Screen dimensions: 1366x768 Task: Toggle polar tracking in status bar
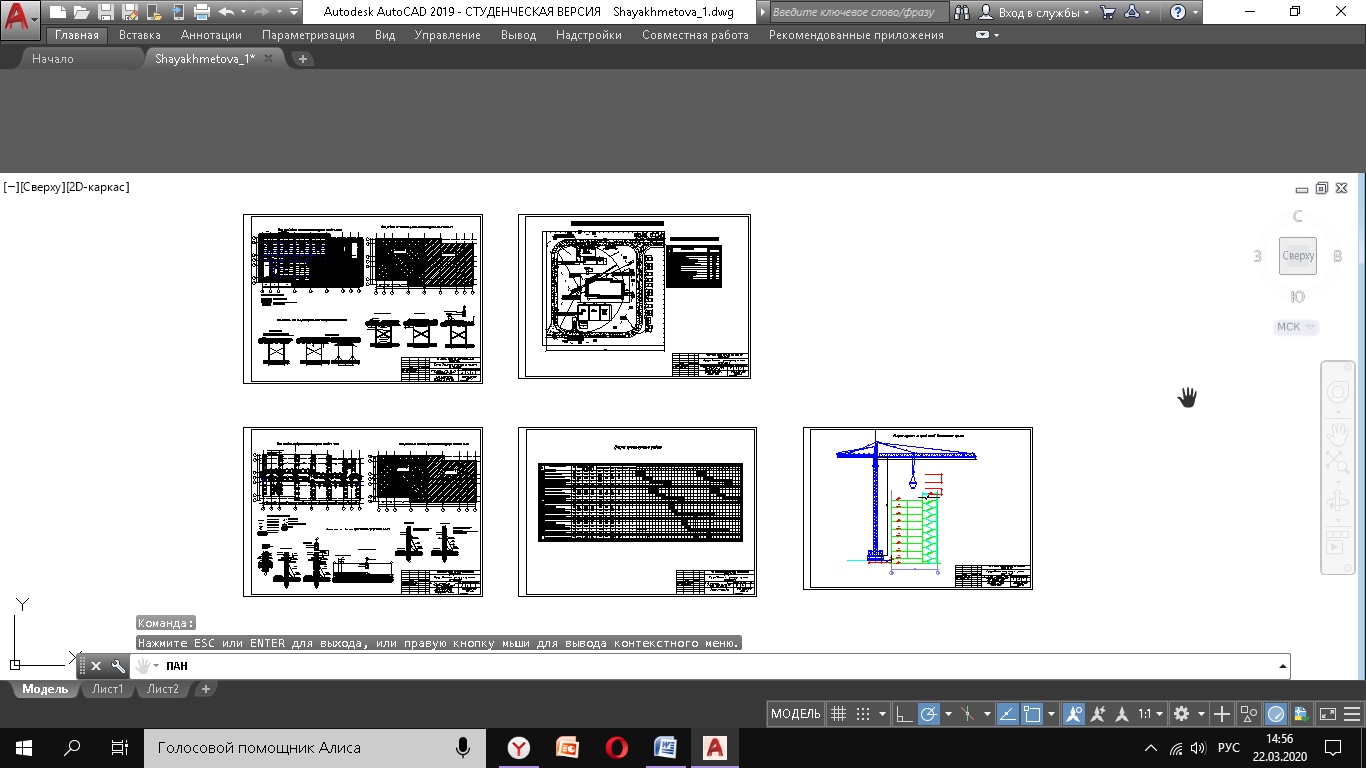[929, 714]
